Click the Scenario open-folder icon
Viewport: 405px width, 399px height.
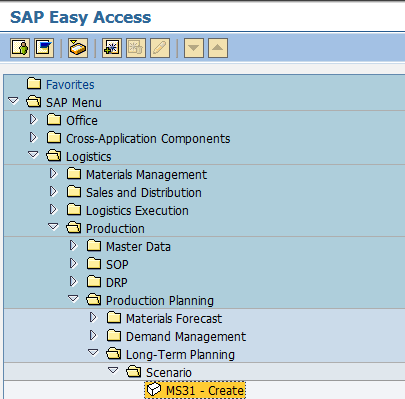[134, 372]
